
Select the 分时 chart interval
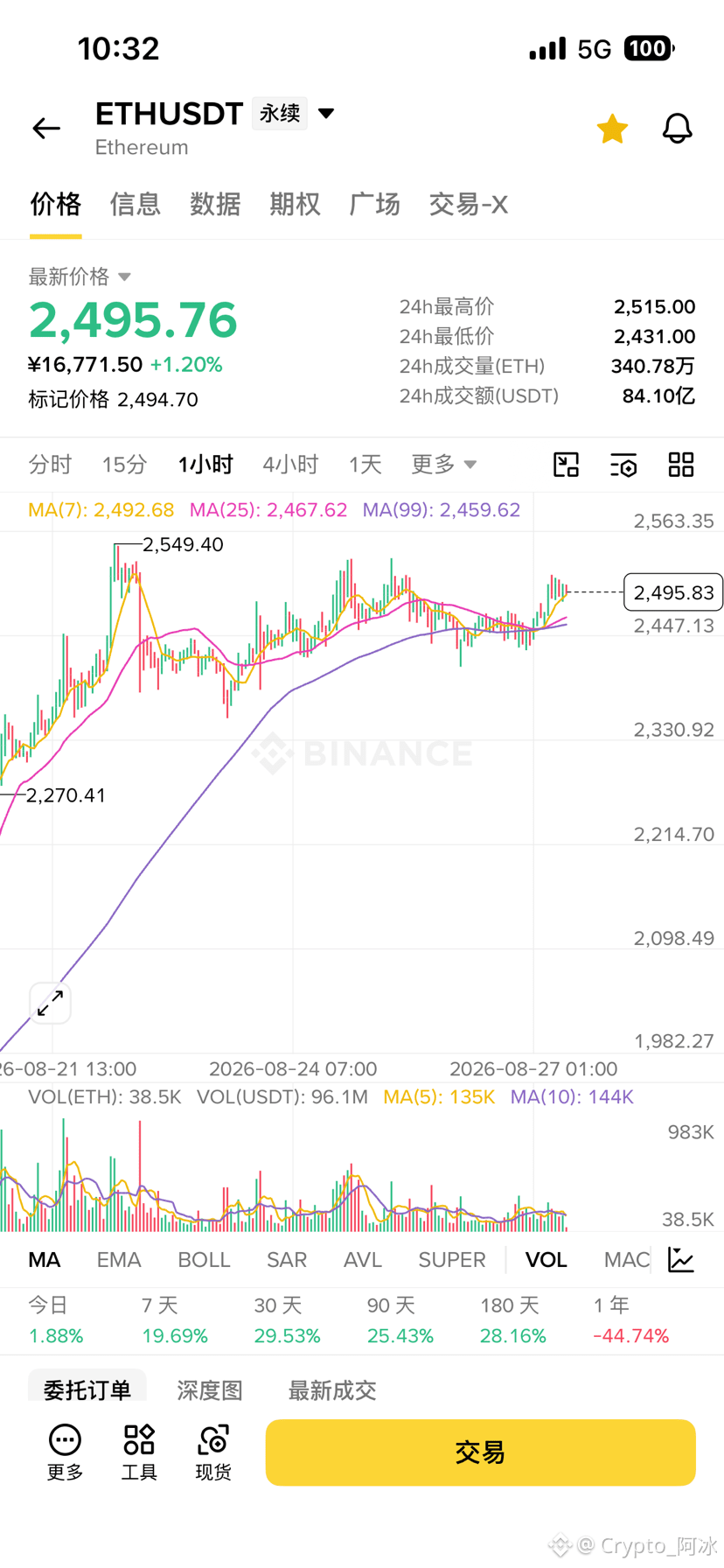click(50, 465)
